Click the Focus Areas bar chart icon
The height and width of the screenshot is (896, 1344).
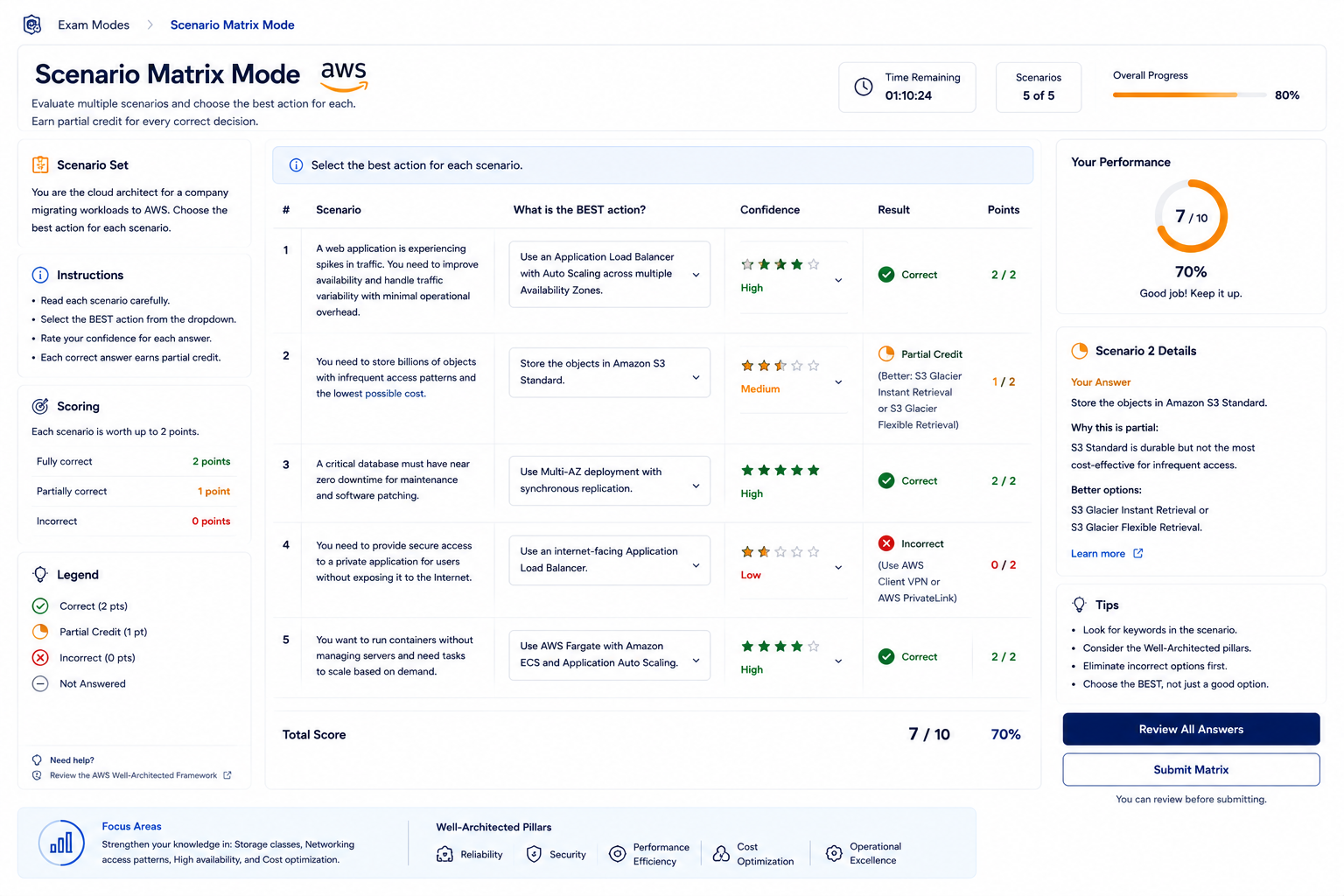[61, 843]
